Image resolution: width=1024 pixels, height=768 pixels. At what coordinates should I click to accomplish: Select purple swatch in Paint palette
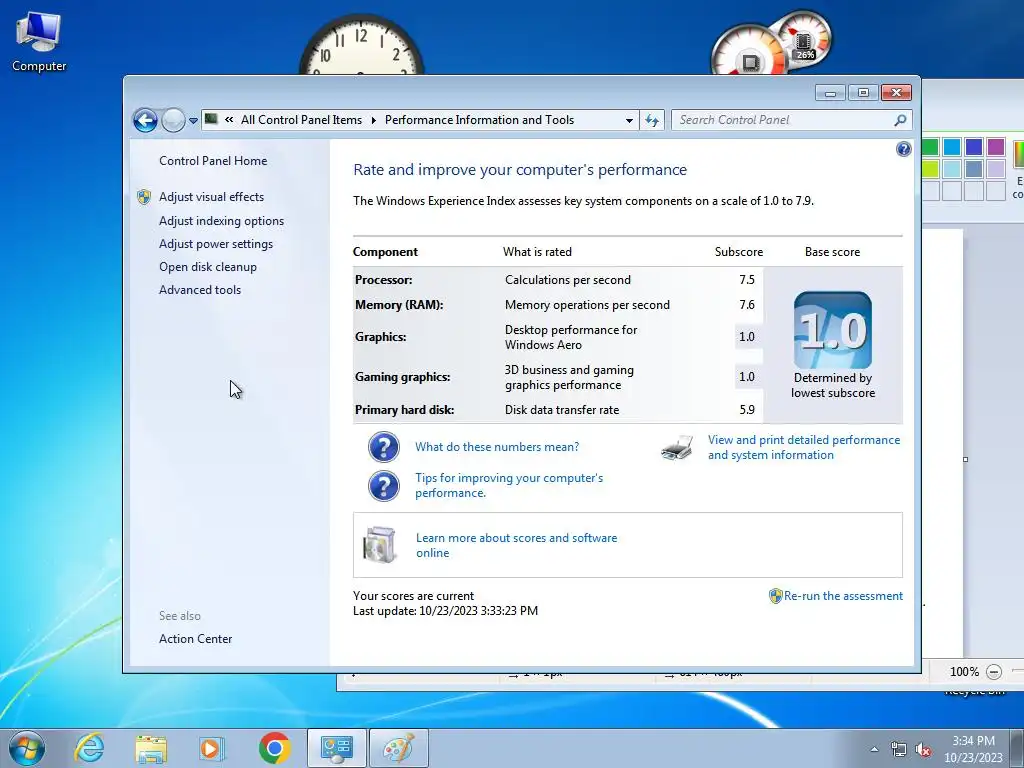pos(996,147)
